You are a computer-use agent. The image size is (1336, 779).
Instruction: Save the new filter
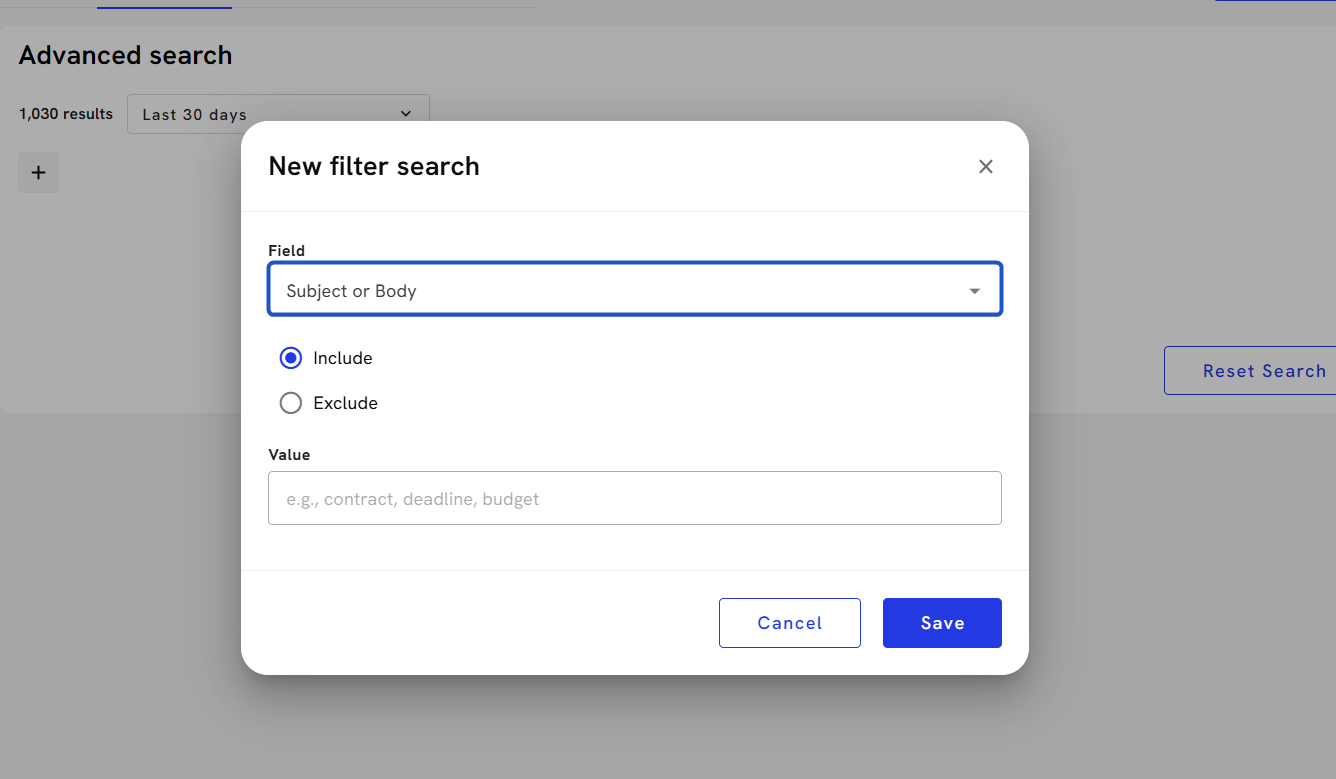click(942, 623)
